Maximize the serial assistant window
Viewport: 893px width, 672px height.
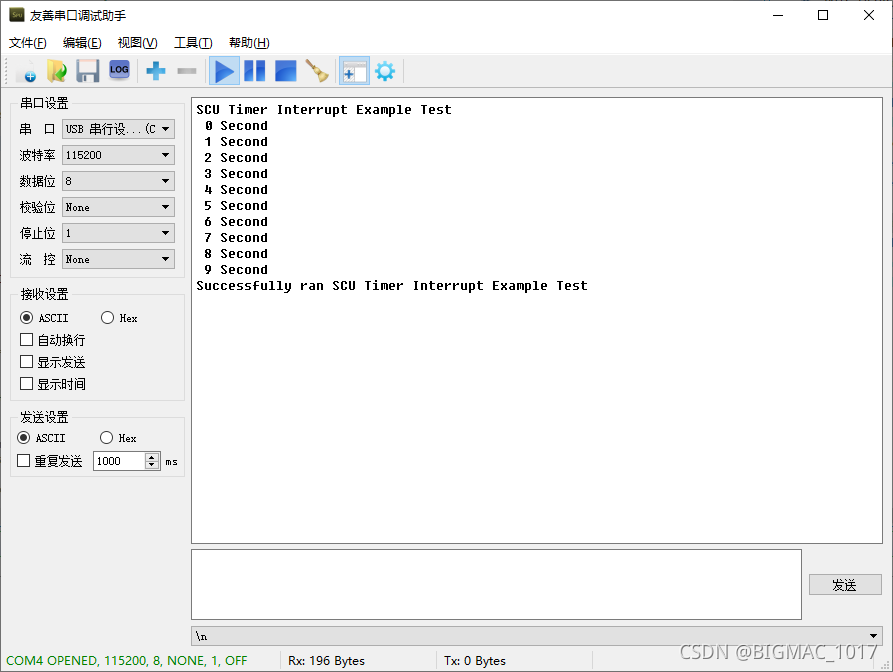tap(823, 15)
